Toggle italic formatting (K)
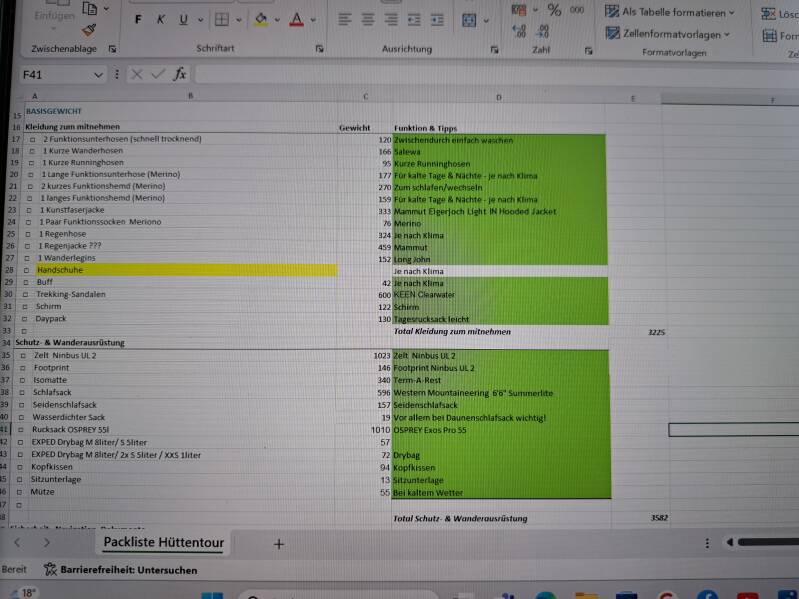Screen dimensions: 799x599 coord(161,19)
